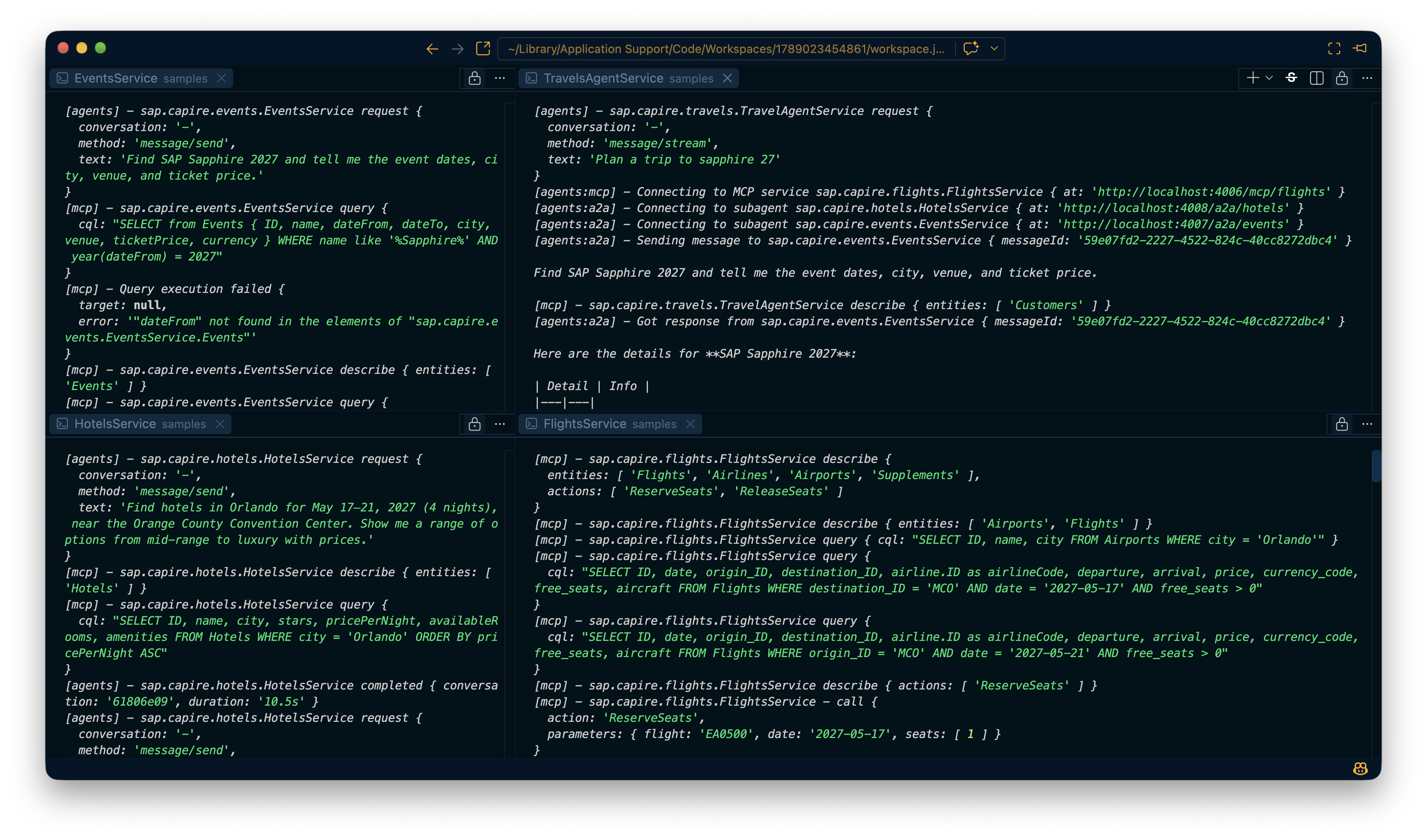Screen dimensions: 1427x840
Task: Switch to the HotelsService samples tab
Action: click(140, 424)
